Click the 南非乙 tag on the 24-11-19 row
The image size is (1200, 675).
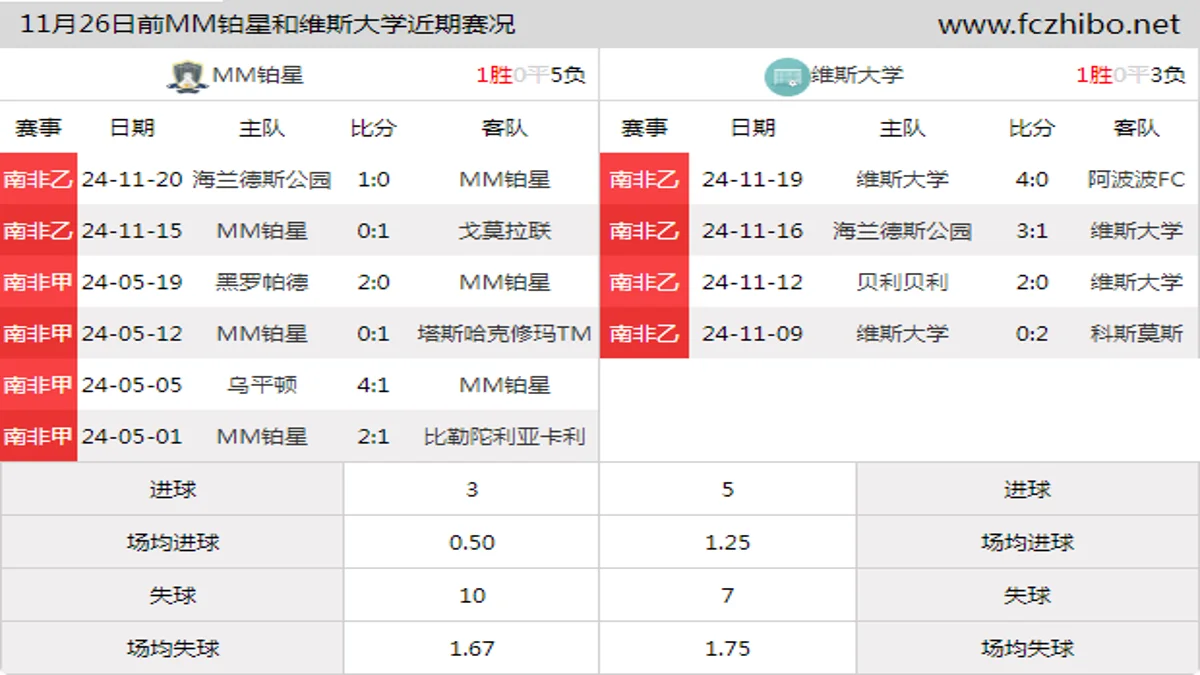(644, 179)
